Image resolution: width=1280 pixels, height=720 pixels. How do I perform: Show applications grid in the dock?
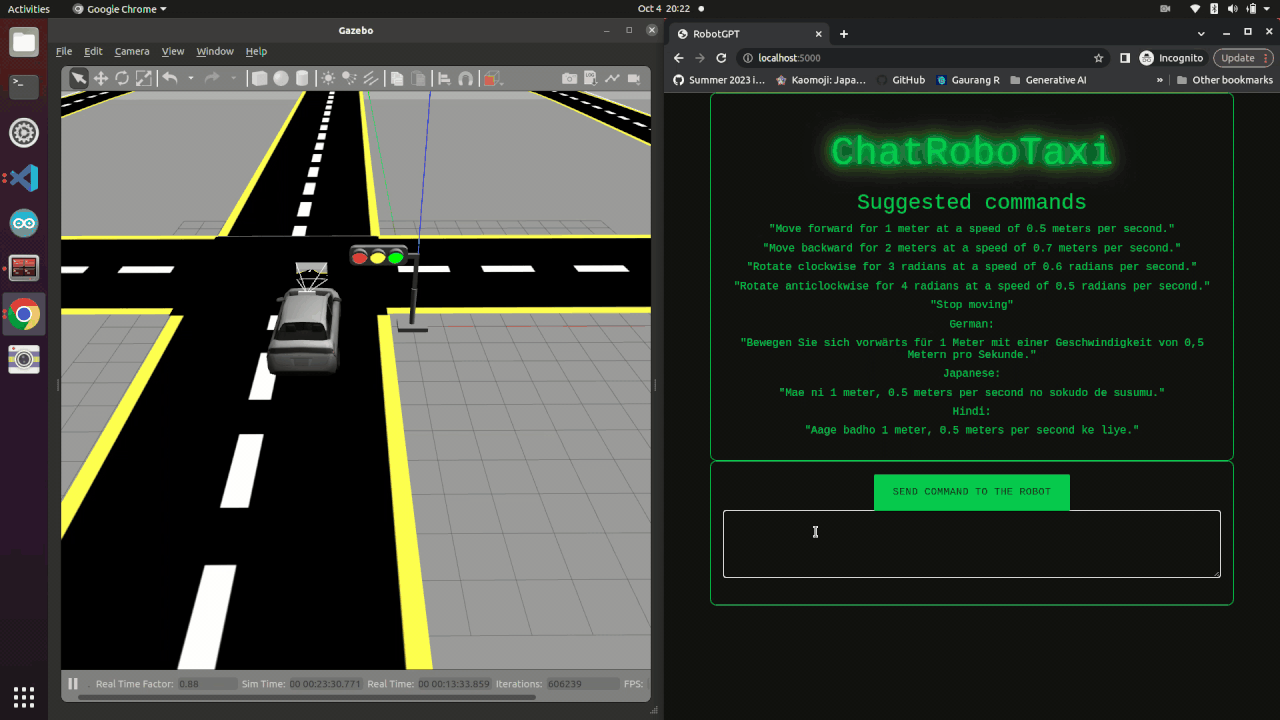(x=24, y=697)
